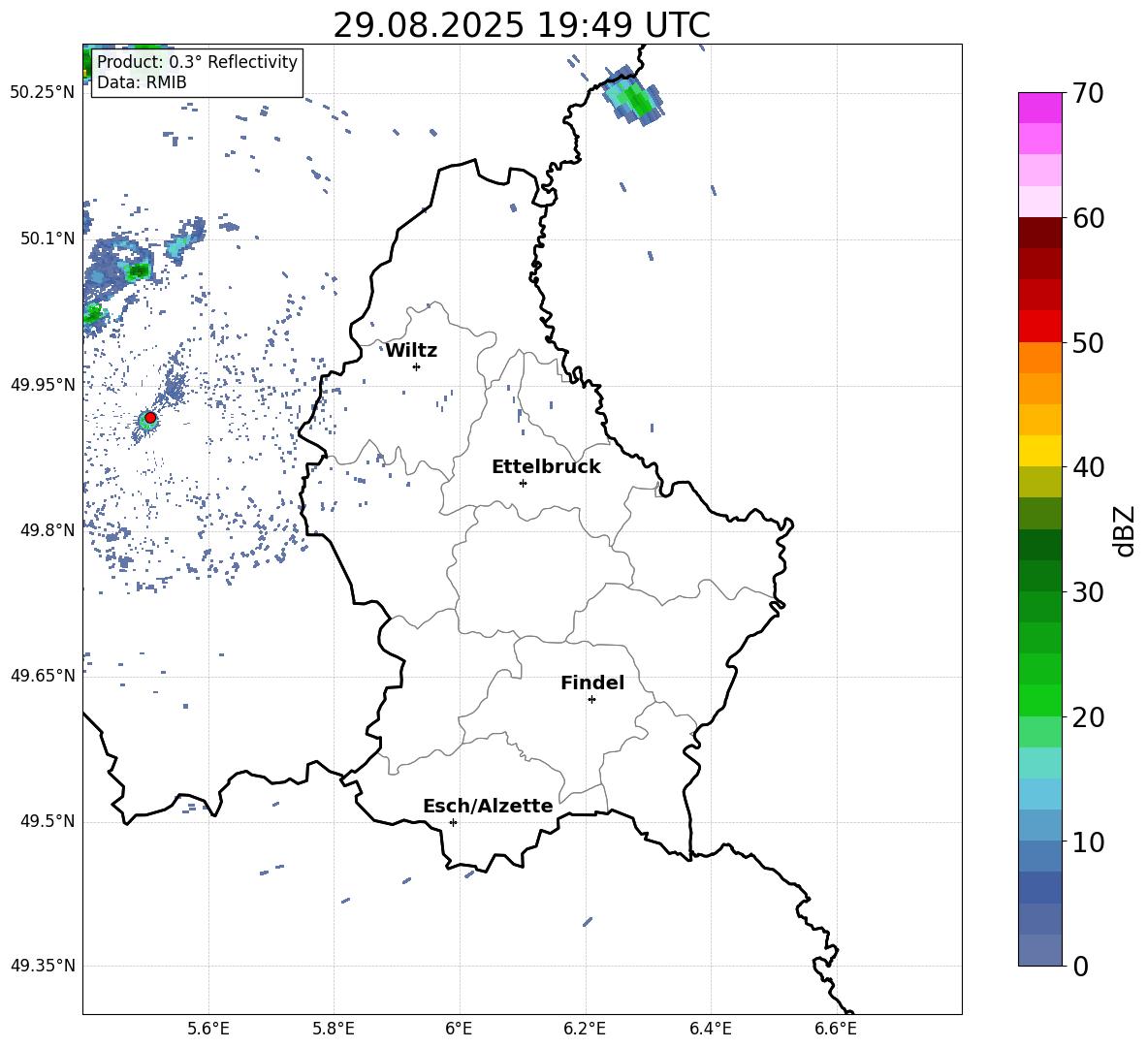The image size is (1148, 1048).
Task: Select the Esch/Alzette city label
Action: point(488,806)
